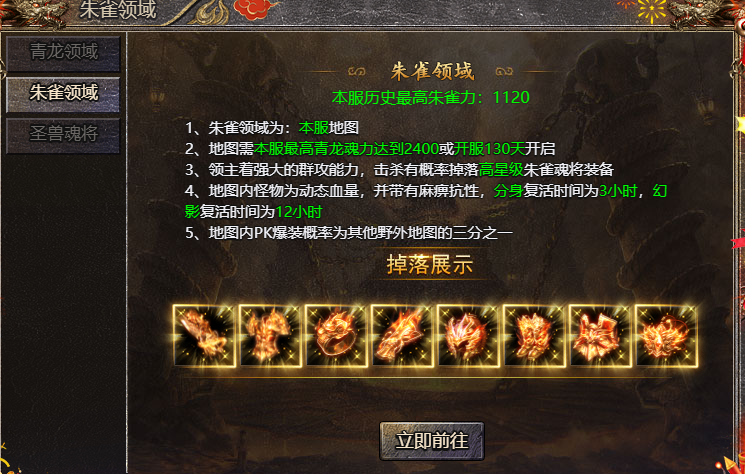
Task: Click the flame armor chestpiece drop icon
Action: click(x=270, y=336)
